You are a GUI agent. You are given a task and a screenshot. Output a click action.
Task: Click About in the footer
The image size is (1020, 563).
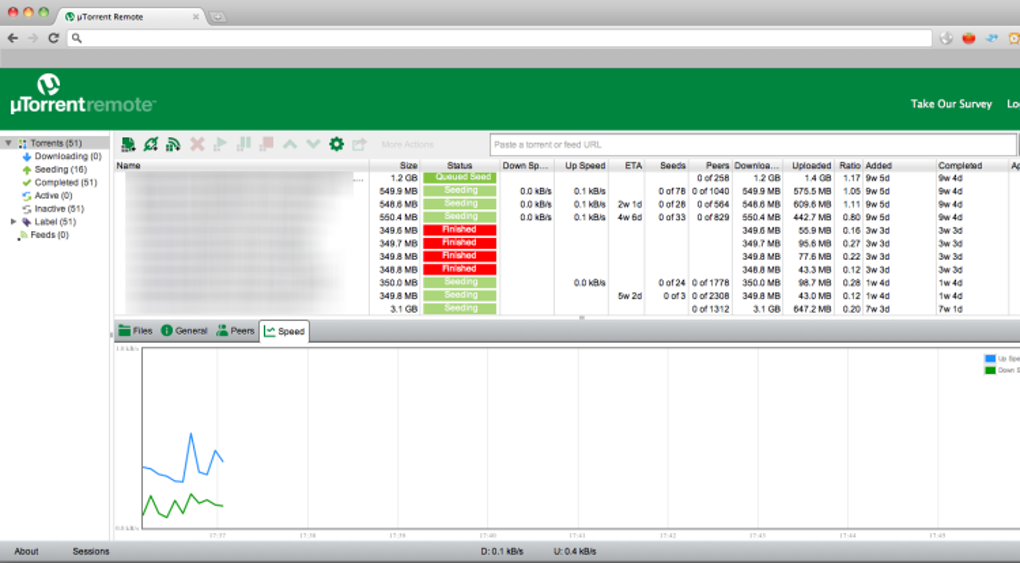point(26,551)
